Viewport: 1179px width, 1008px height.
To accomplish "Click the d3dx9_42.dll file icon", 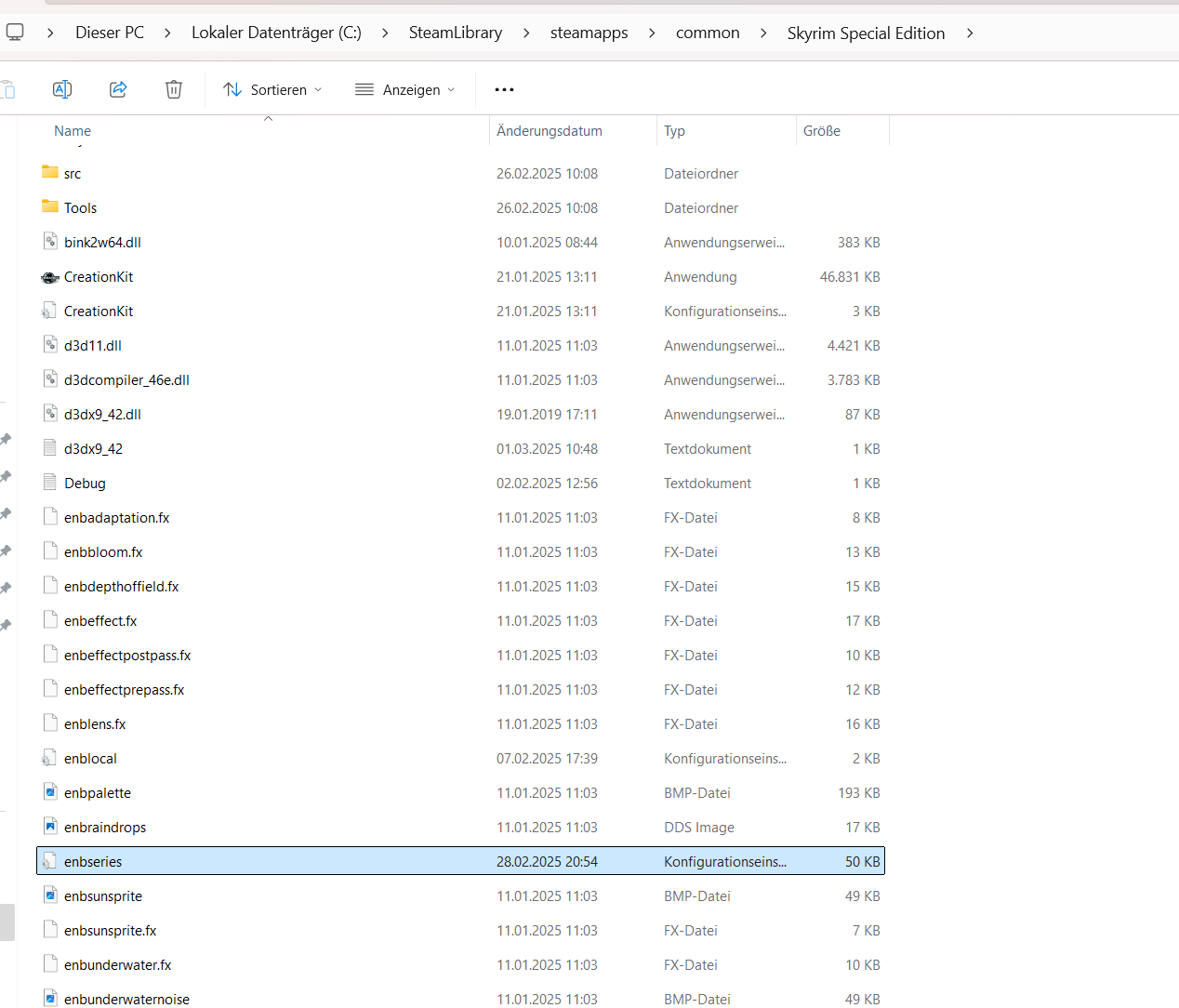I will (x=50, y=414).
